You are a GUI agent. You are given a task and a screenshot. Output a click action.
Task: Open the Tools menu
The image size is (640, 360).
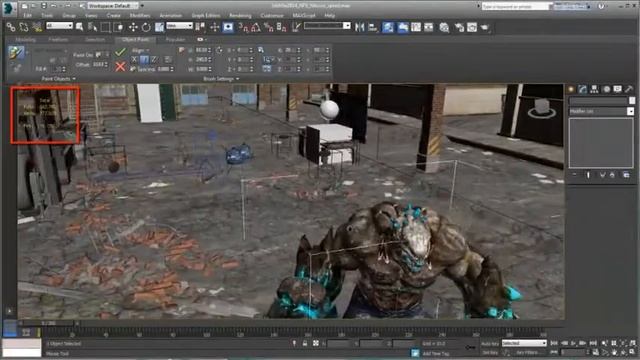(x=47, y=16)
